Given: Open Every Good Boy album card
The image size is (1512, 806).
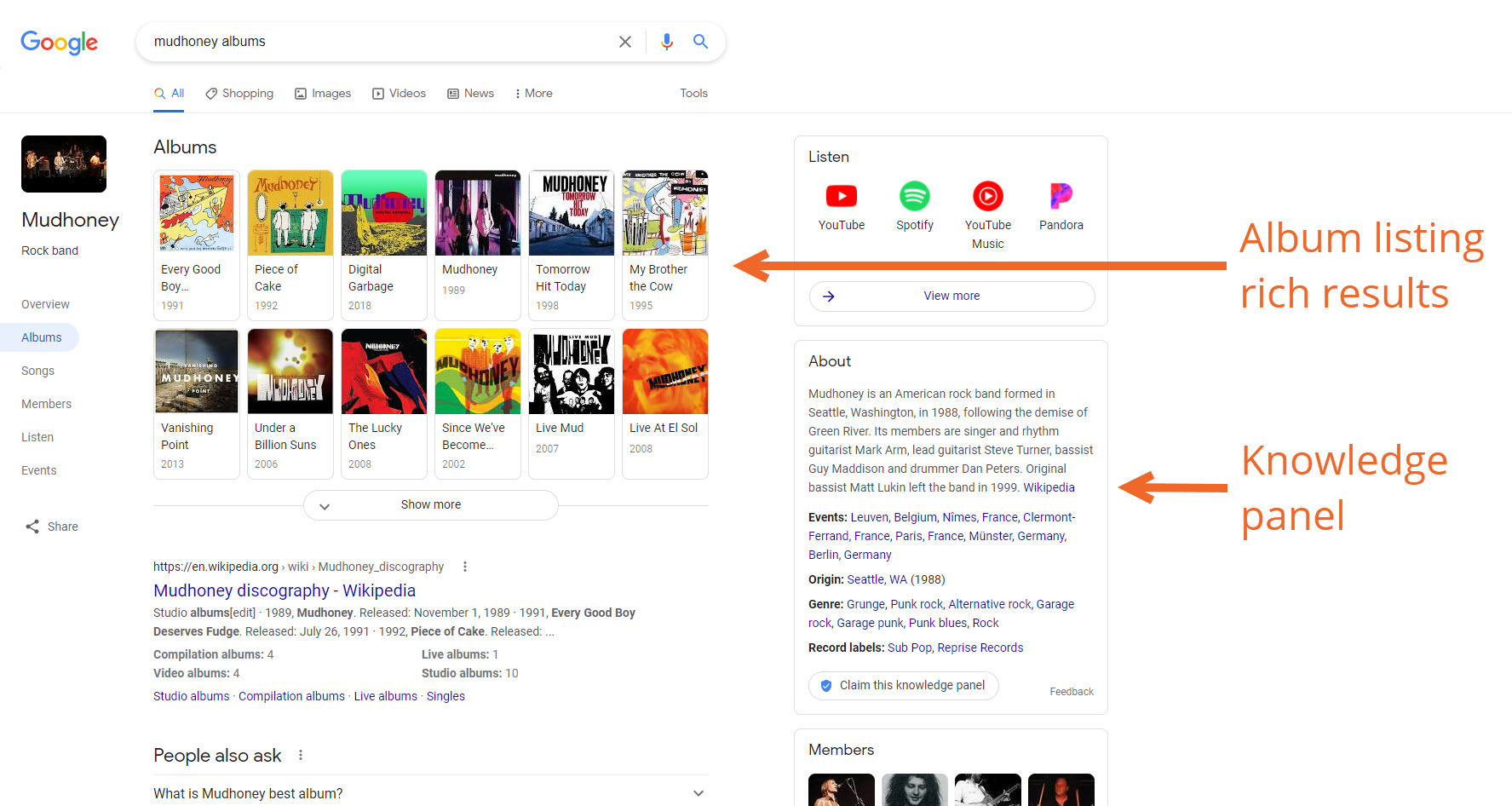Looking at the screenshot, I should [197, 245].
